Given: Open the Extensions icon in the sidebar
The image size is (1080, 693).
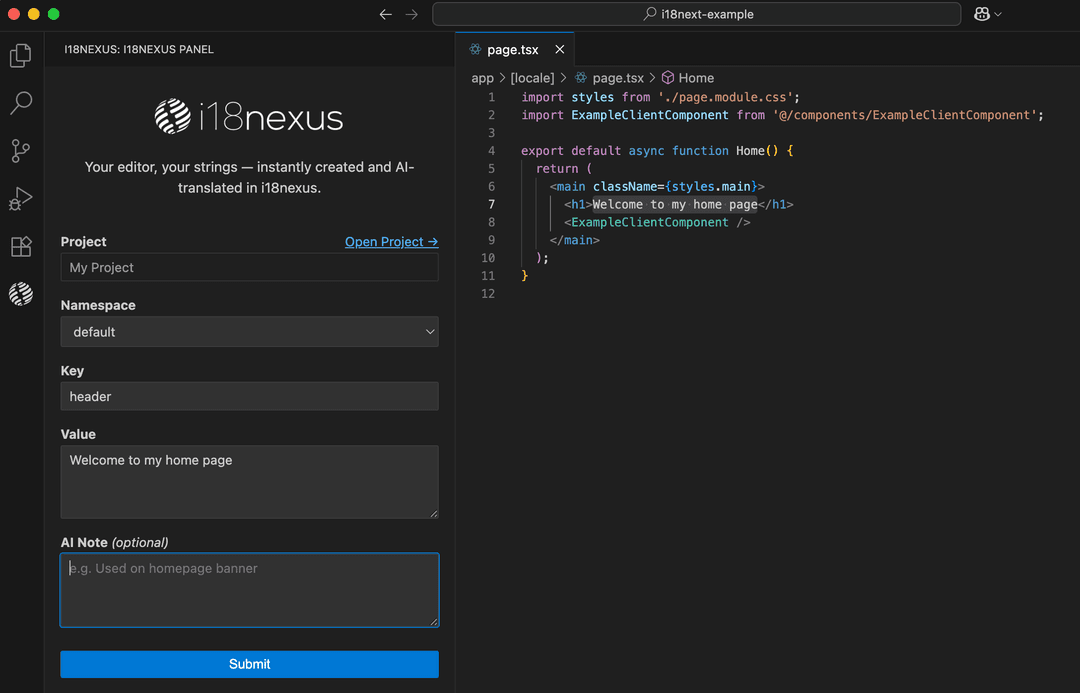Looking at the screenshot, I should coord(21,247).
